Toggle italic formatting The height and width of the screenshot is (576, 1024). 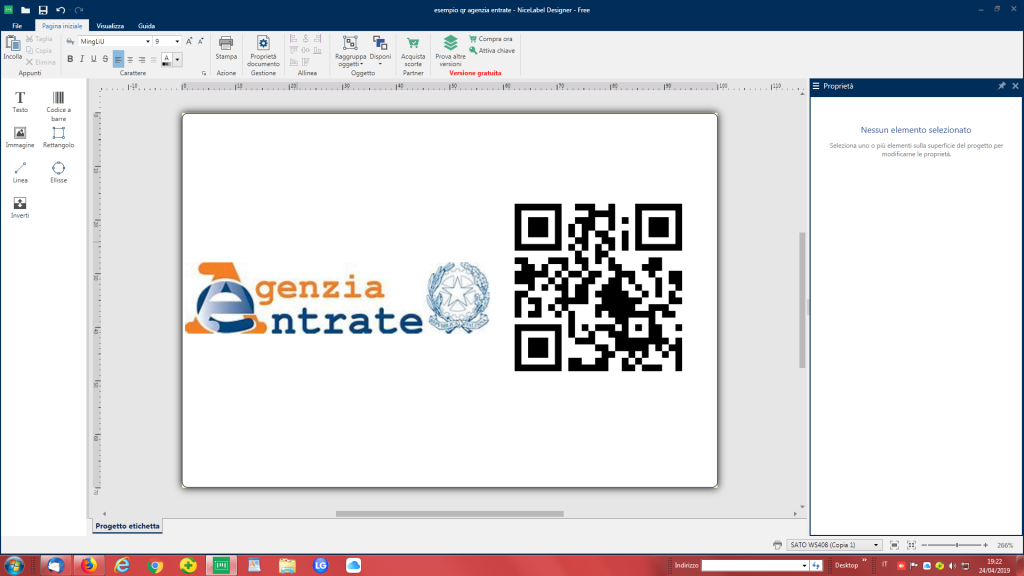pos(82,59)
